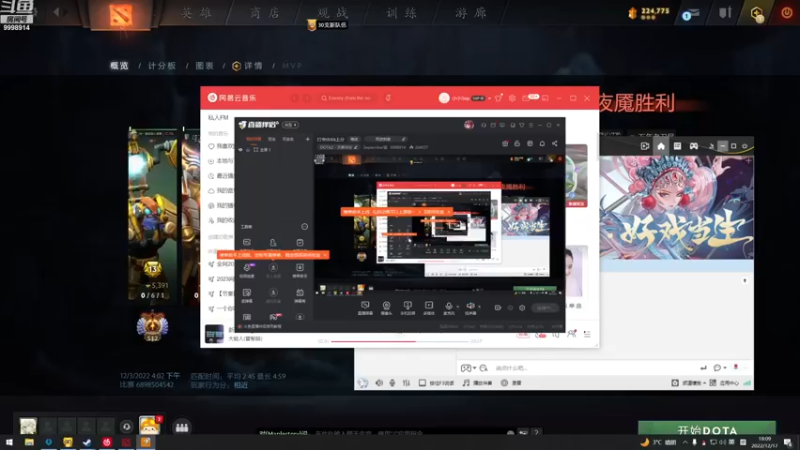Close the orange notification in toolbox
This screenshot has height=450, width=800.
[x=324, y=255]
